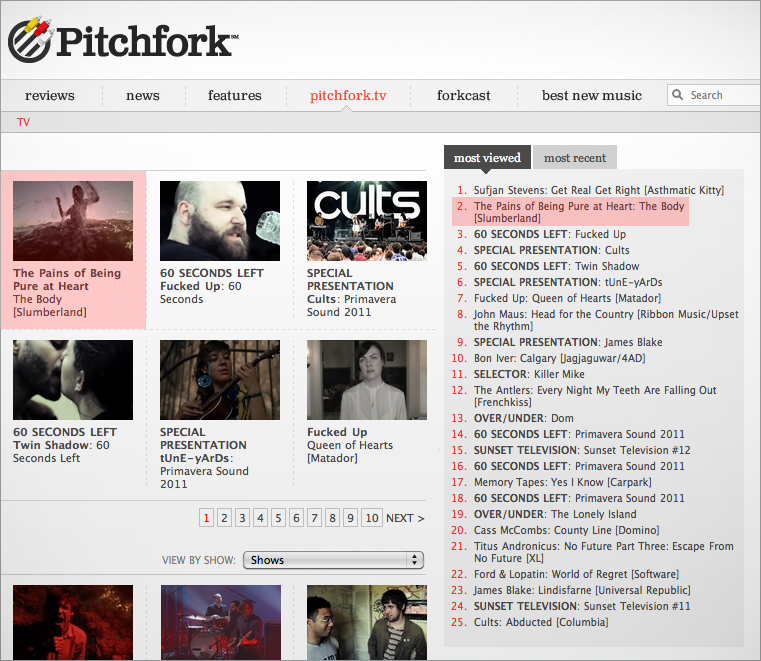Open OVER/UNDER: The Lonely Island link
Screen dimensions: 761x661
555,514
